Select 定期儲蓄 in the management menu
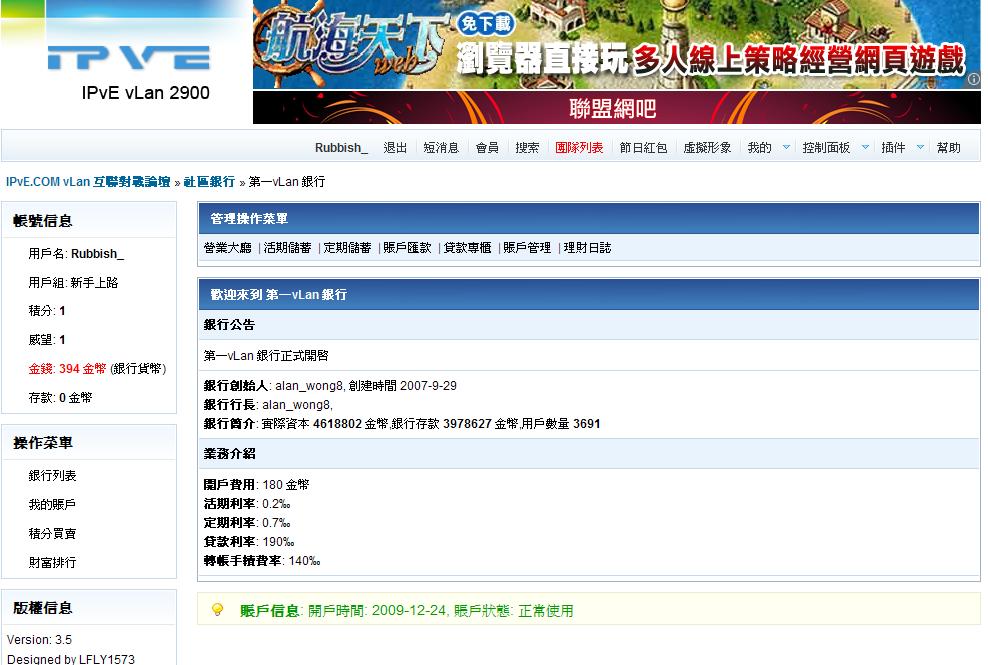988x665 pixels. click(x=348, y=248)
